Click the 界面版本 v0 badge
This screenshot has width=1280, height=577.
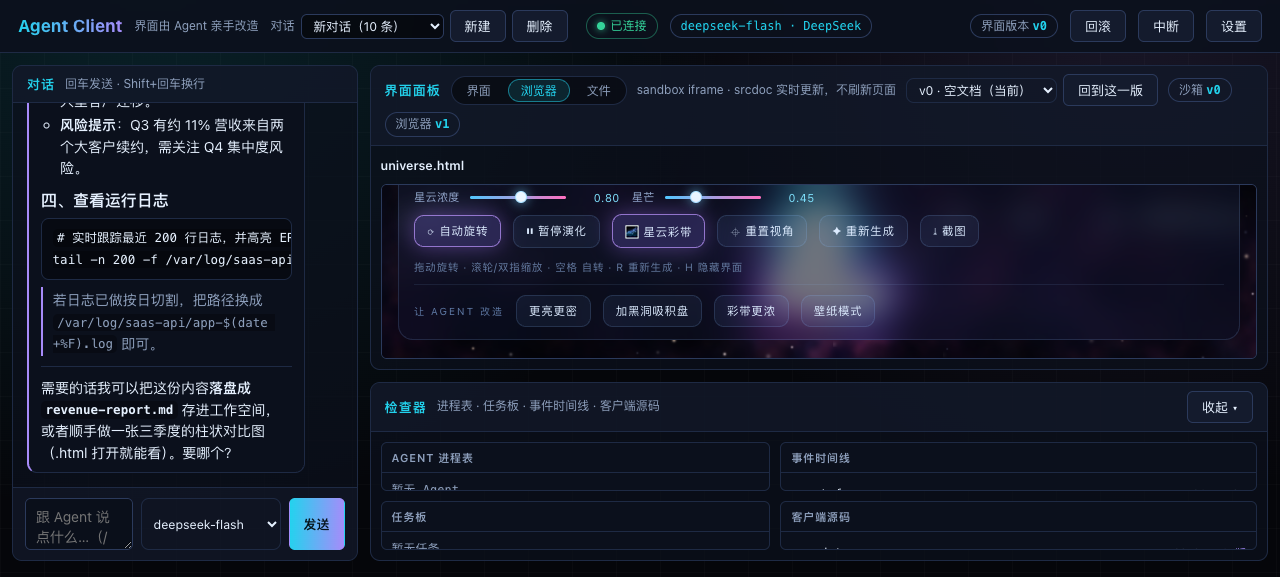[1014, 26]
